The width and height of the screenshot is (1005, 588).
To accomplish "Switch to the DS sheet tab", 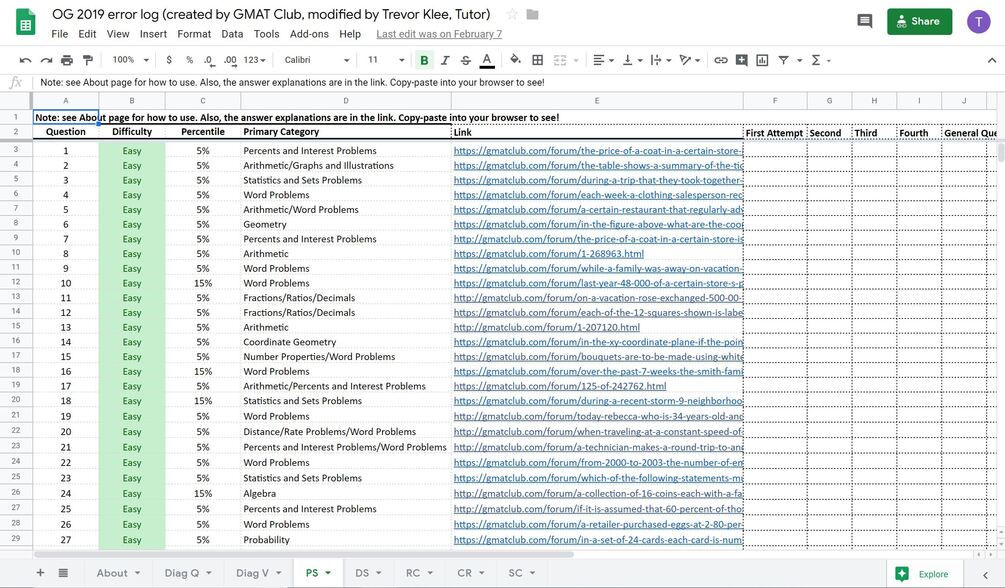I will pos(368,573).
